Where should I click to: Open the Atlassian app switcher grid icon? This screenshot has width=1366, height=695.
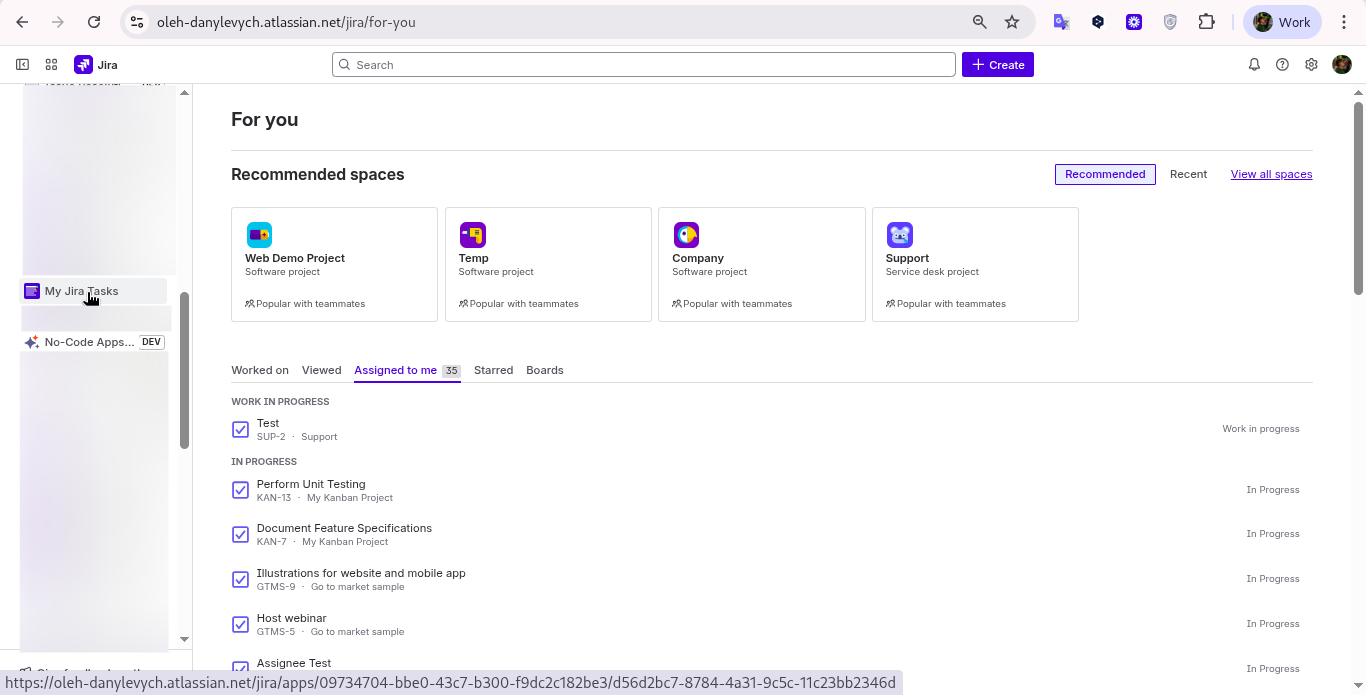(51, 64)
